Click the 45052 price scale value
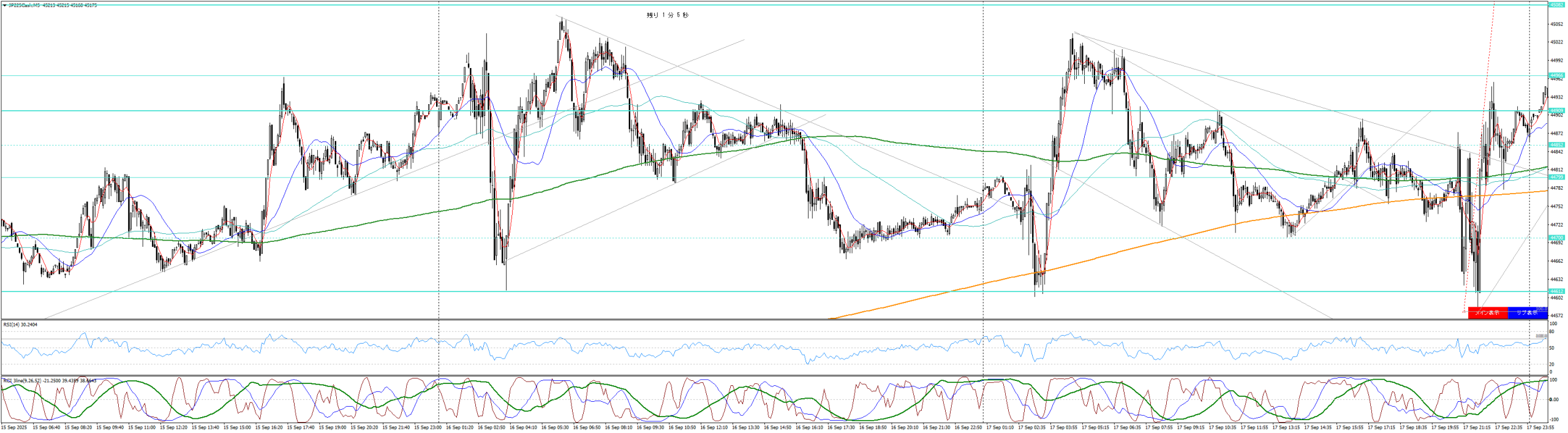The image size is (1568, 433). point(1556,24)
